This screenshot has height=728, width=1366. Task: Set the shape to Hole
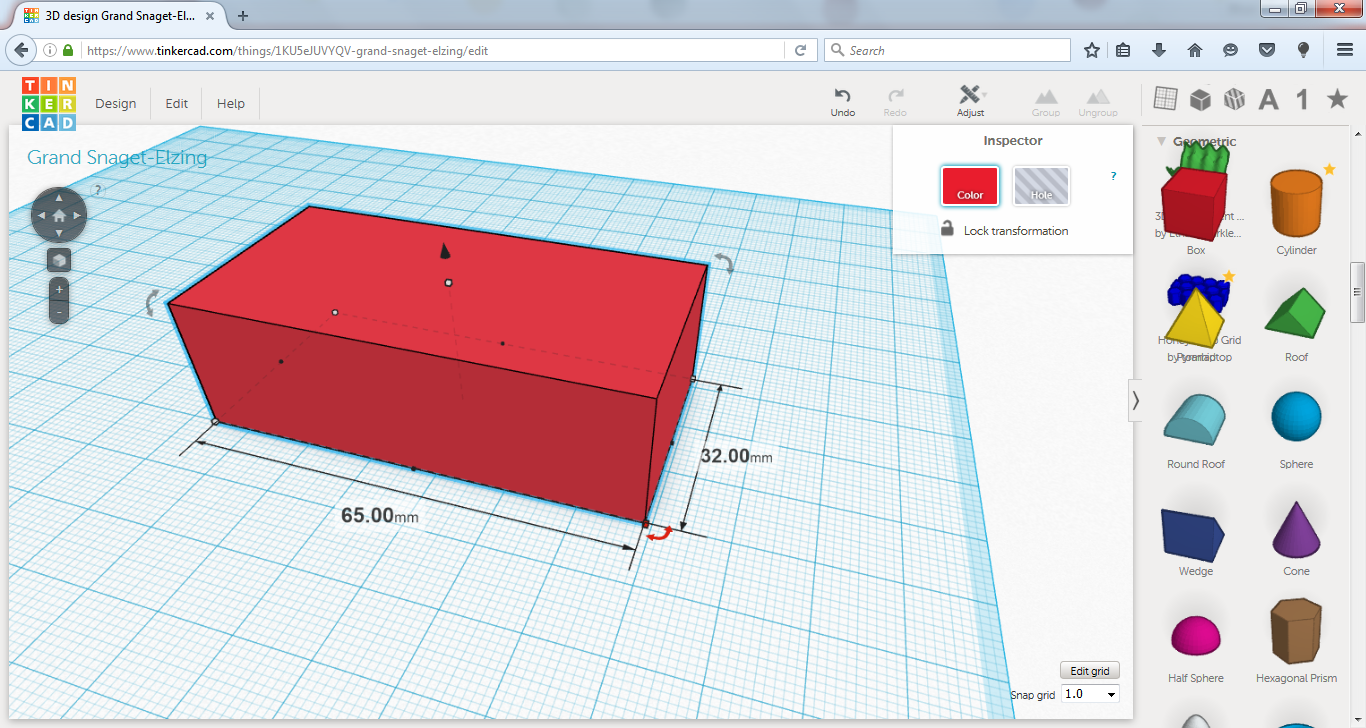click(1041, 186)
